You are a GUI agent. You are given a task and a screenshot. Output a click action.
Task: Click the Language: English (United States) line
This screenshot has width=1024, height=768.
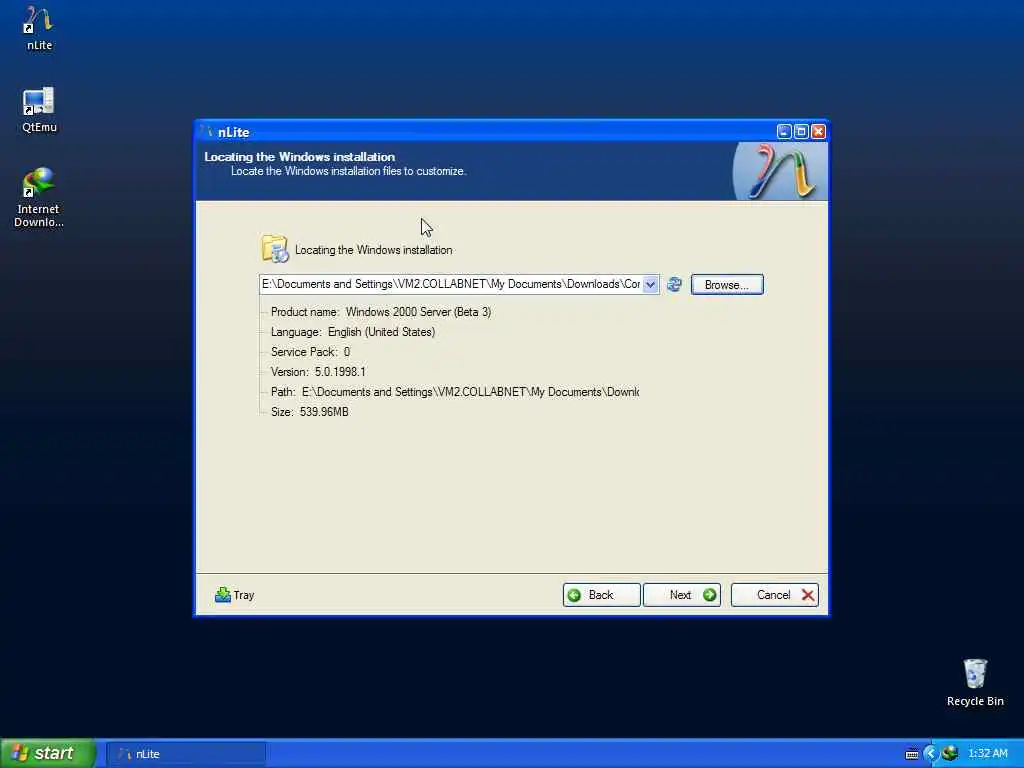(353, 332)
